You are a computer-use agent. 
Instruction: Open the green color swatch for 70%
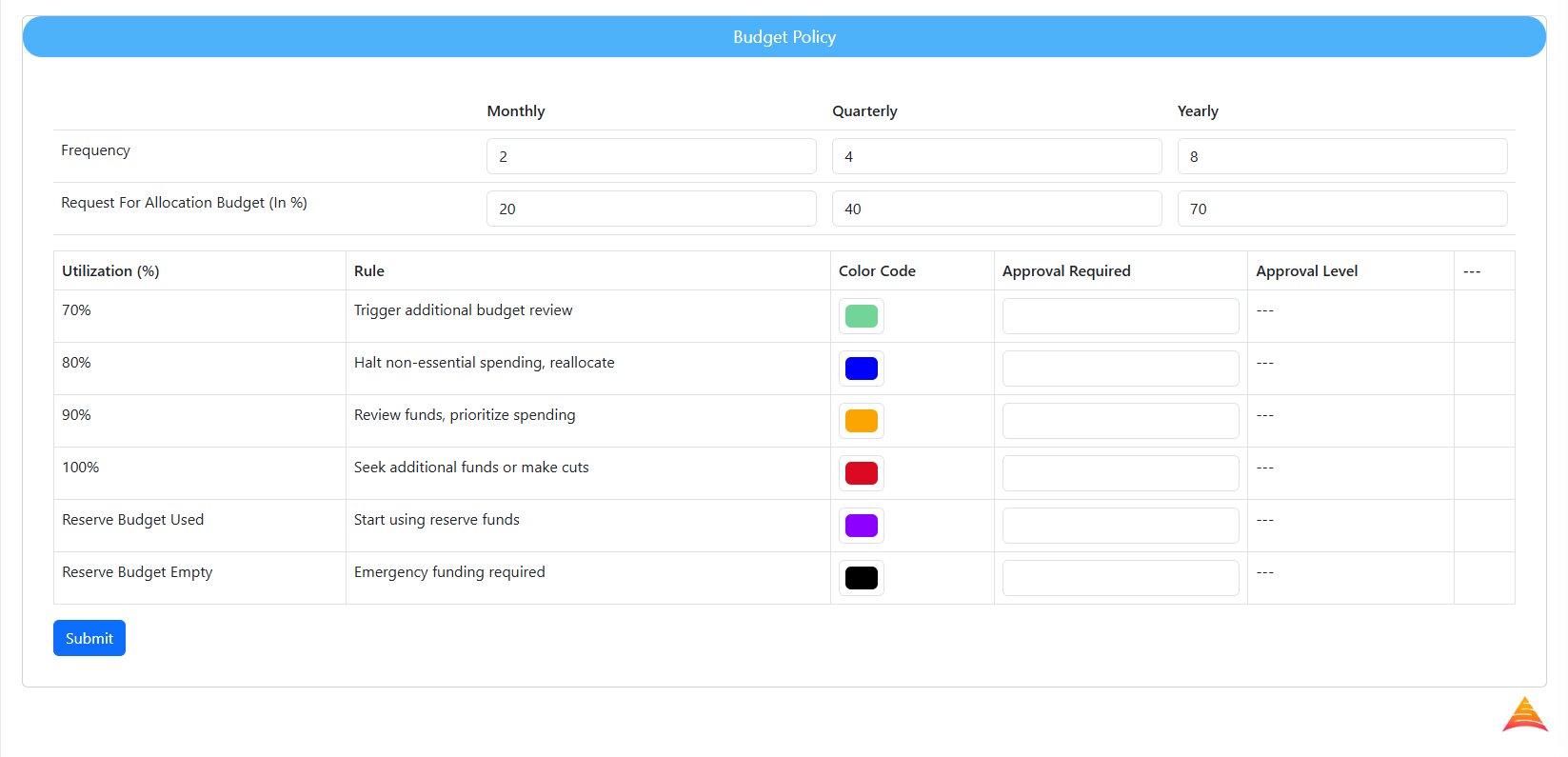coord(861,316)
